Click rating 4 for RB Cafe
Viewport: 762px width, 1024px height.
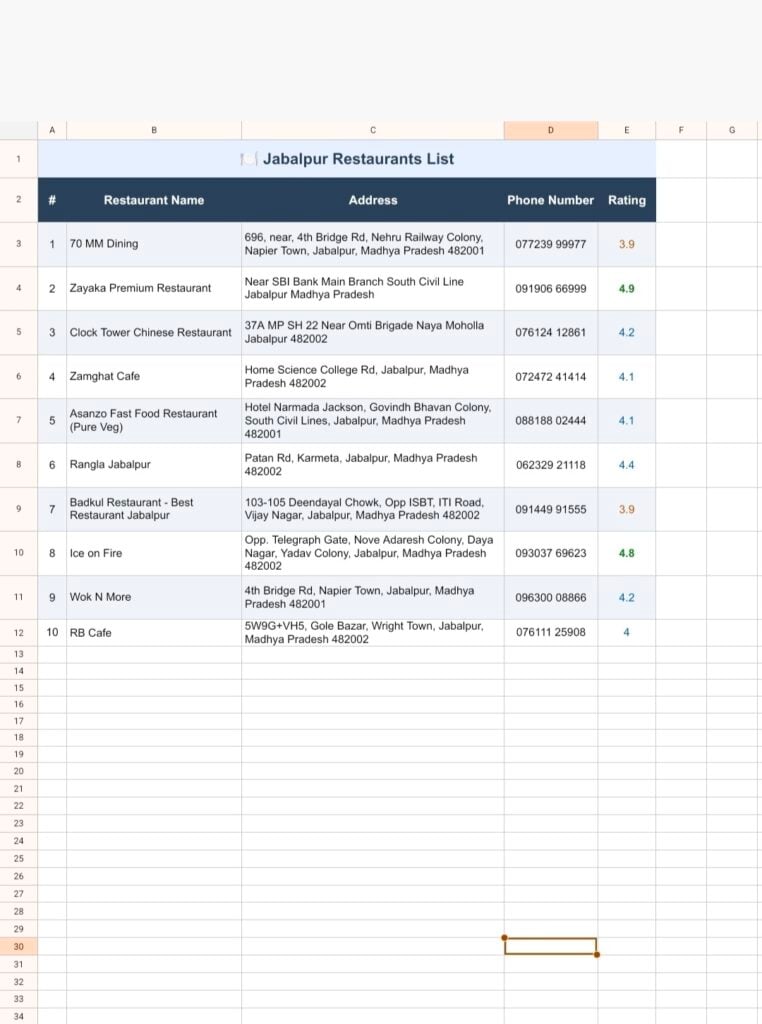click(627, 632)
